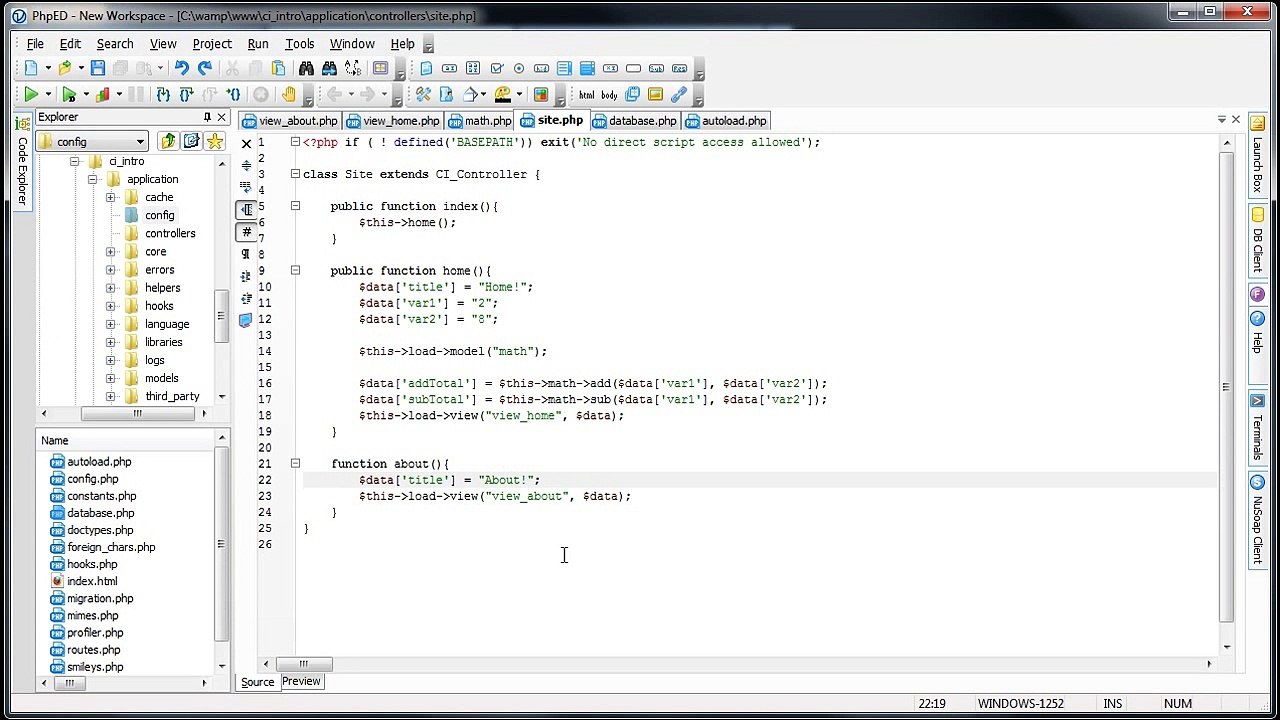1280x720 pixels.
Task: Click the editor horizontal scrollbar thumb
Action: [303, 664]
